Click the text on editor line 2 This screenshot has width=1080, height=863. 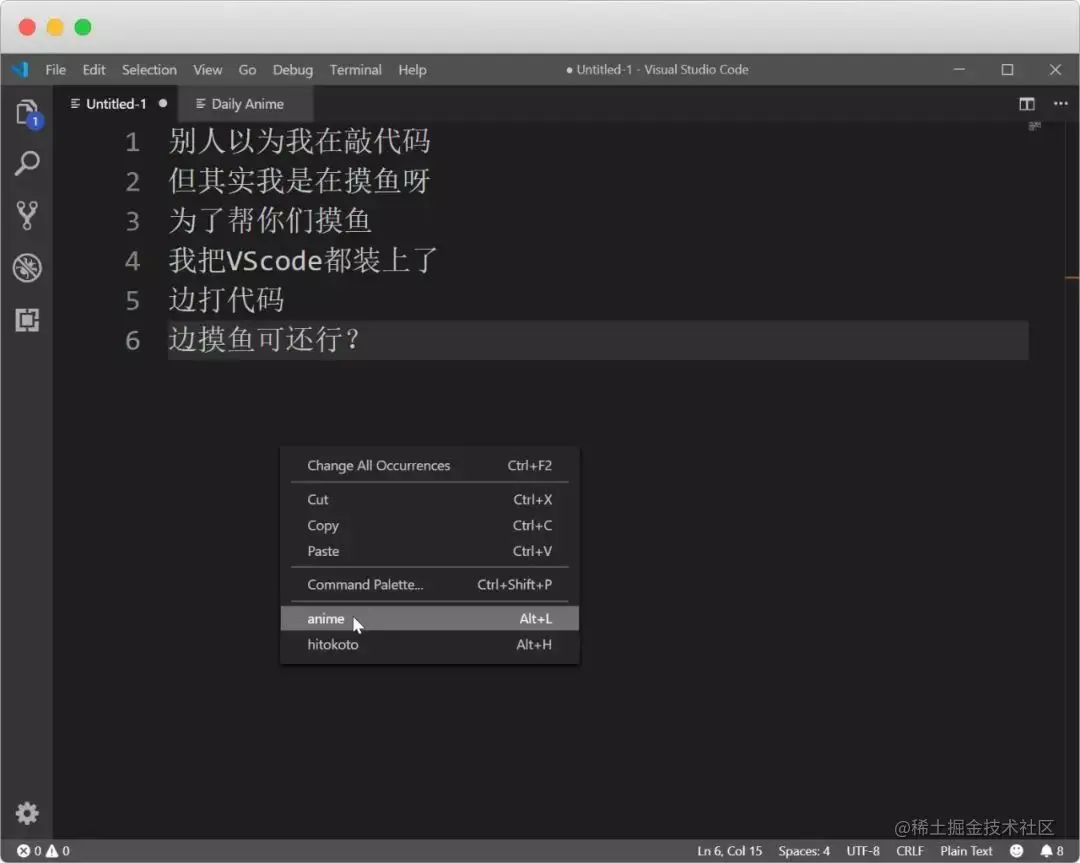point(299,181)
